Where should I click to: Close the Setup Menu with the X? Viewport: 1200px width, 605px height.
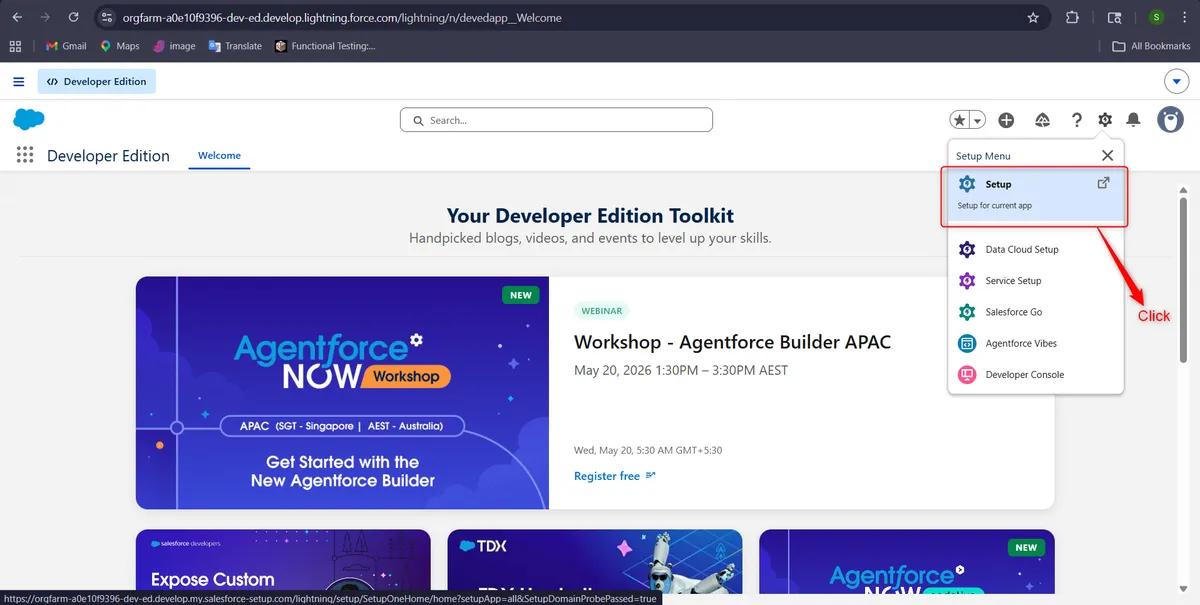1107,156
